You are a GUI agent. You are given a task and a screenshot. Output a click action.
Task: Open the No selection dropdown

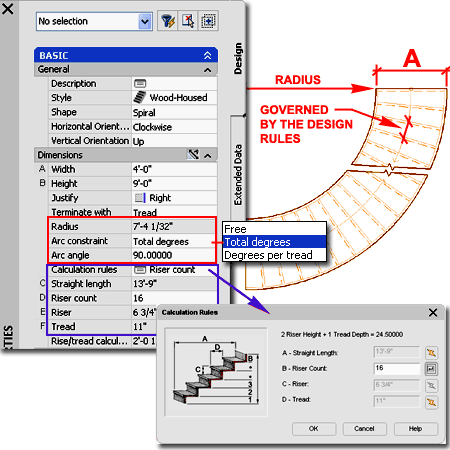coord(145,22)
